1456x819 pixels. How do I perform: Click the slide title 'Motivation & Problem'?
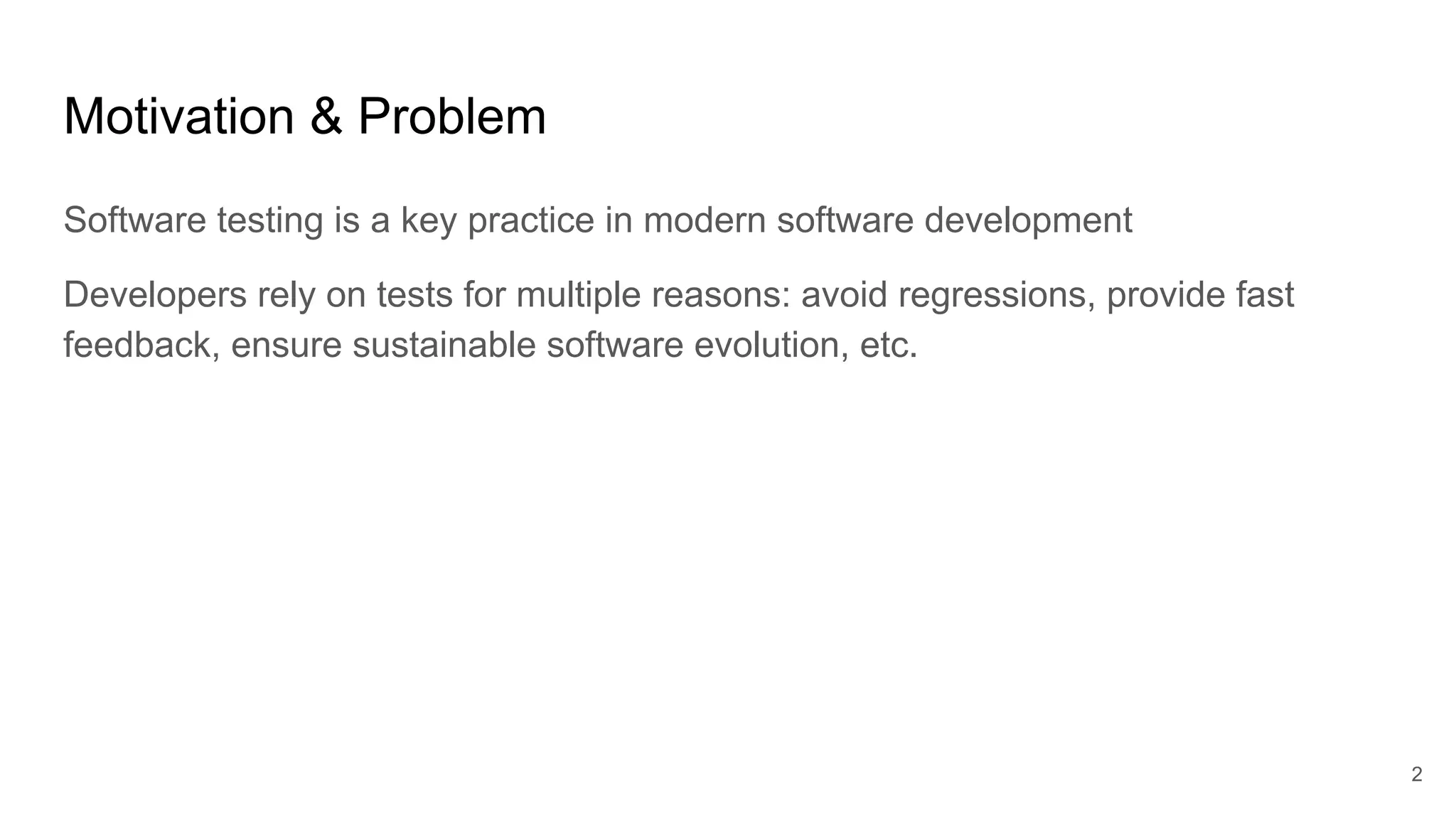[304, 117]
